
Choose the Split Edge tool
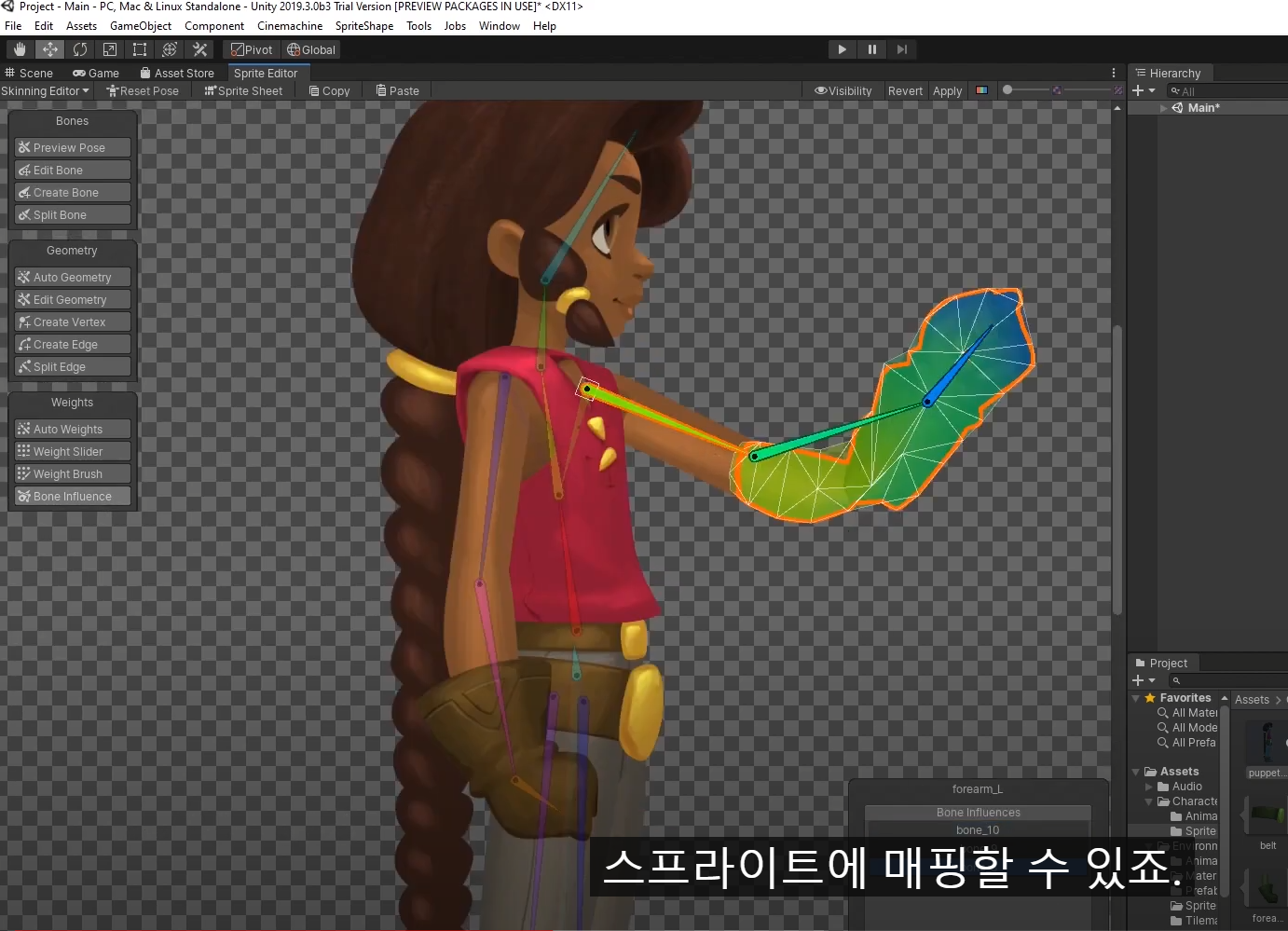point(73,366)
